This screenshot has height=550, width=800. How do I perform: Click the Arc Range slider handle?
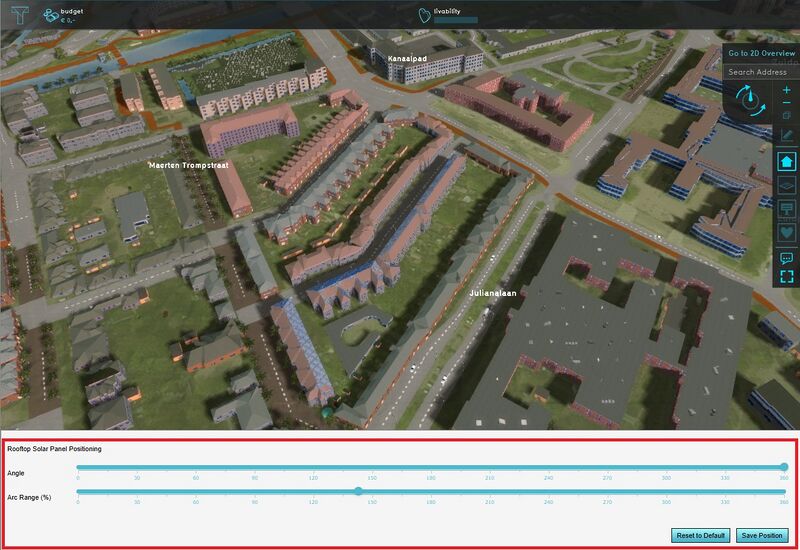(359, 491)
